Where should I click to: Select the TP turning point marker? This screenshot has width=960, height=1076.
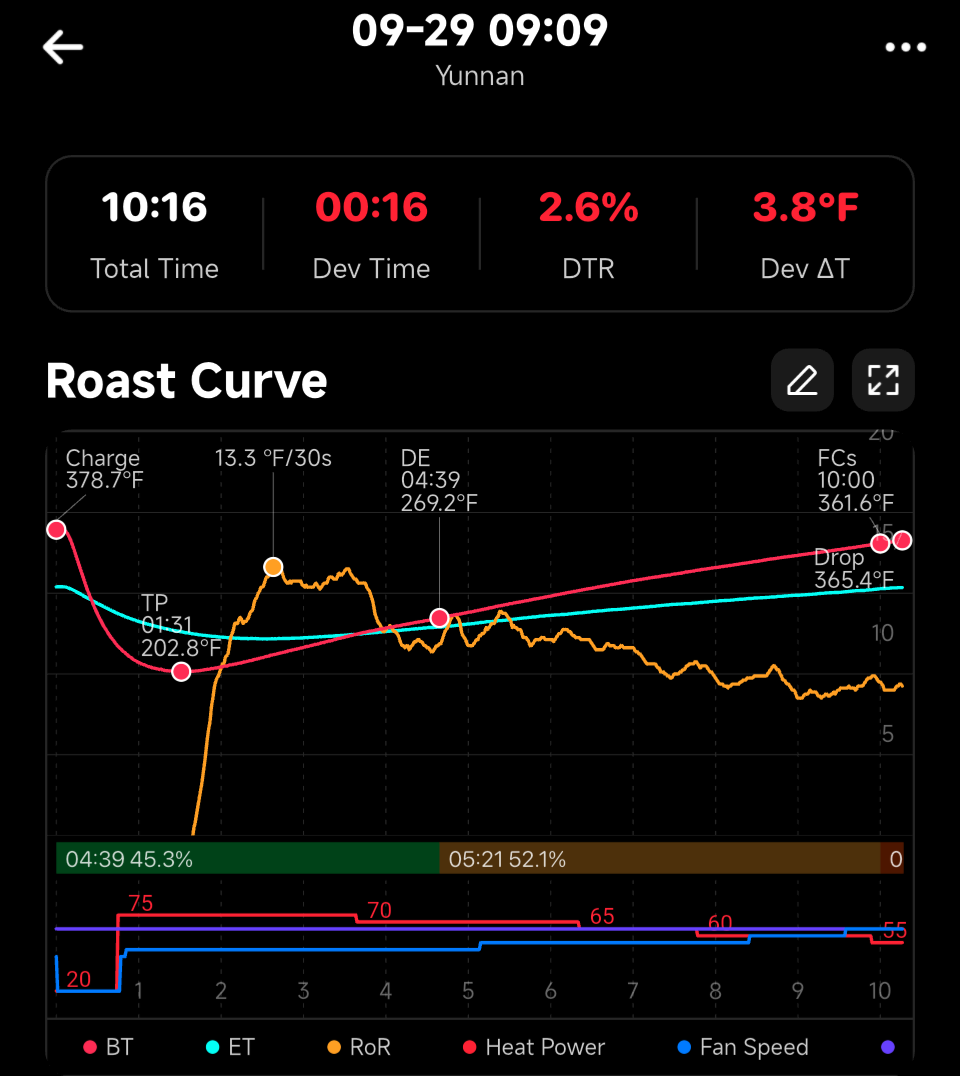[181, 672]
